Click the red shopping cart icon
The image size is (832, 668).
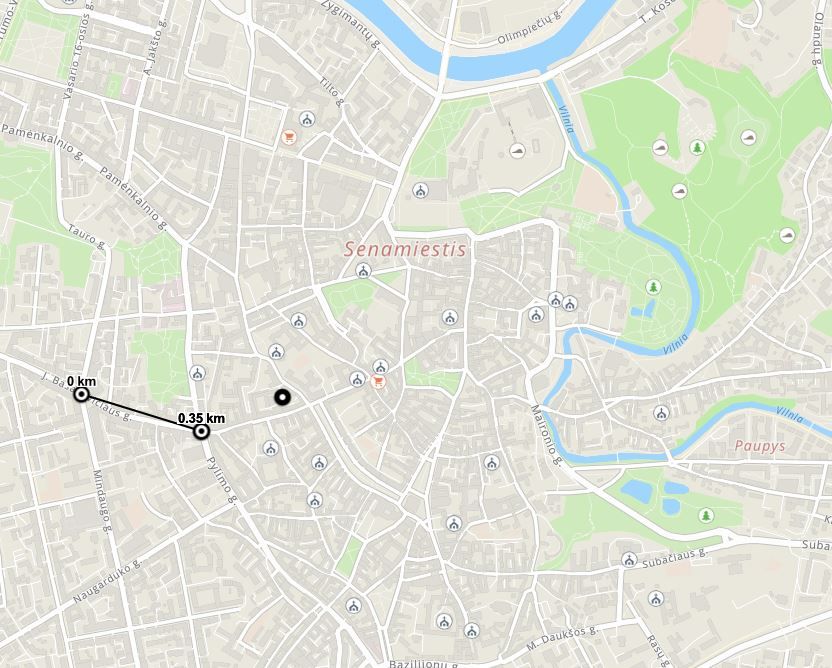[378, 381]
